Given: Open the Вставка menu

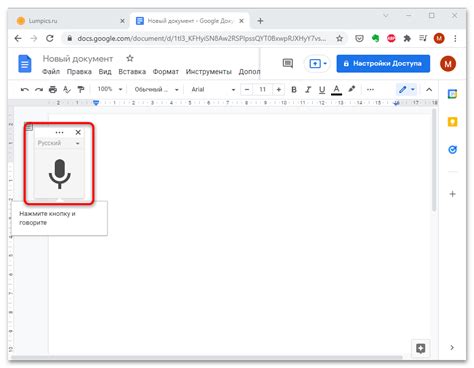Looking at the screenshot, I should 132,72.
